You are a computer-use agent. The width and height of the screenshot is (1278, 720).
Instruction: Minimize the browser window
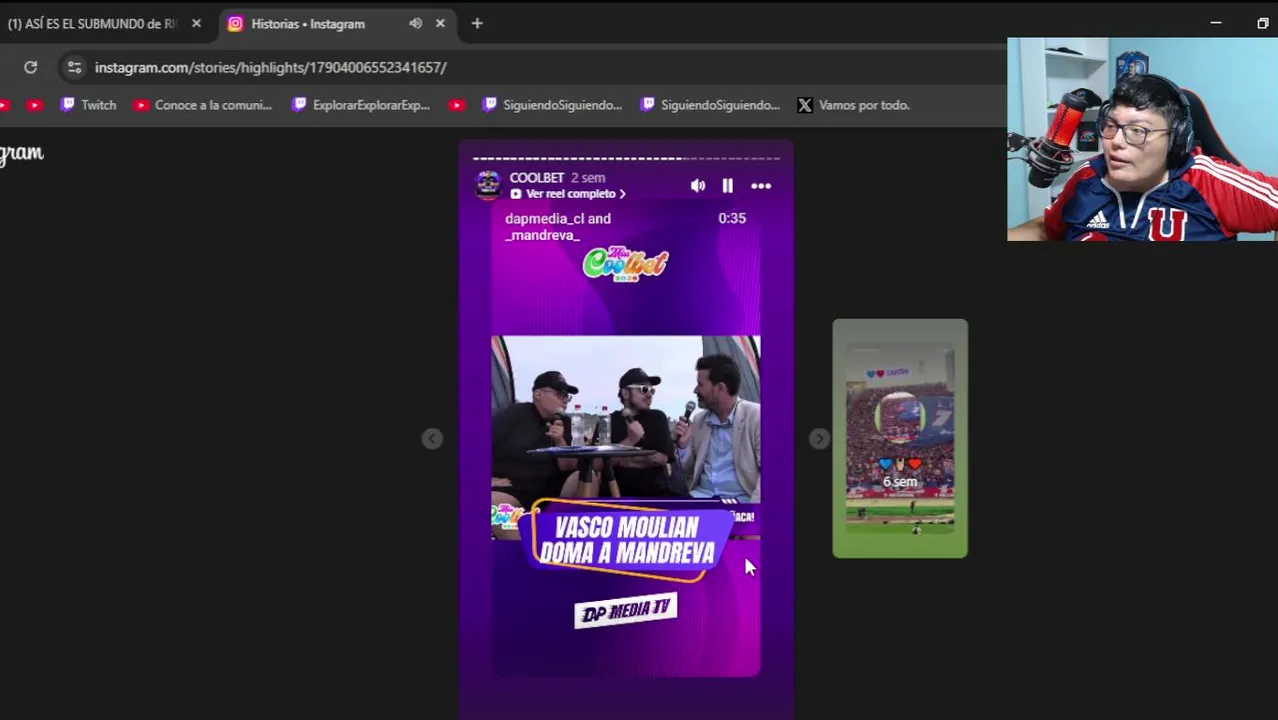pyautogui.click(x=1216, y=23)
